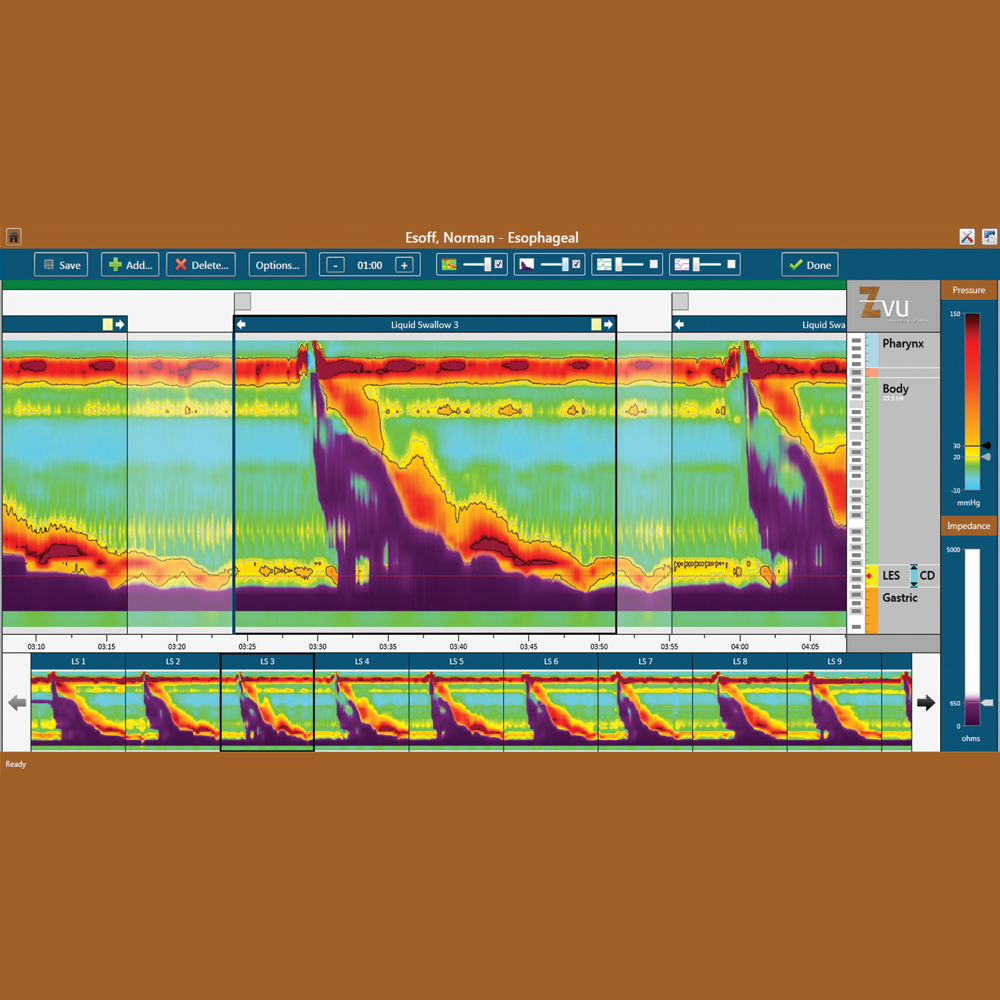Select the LS 5 swallow thumbnail
The image size is (1000, 1000).
pyautogui.click(x=455, y=700)
